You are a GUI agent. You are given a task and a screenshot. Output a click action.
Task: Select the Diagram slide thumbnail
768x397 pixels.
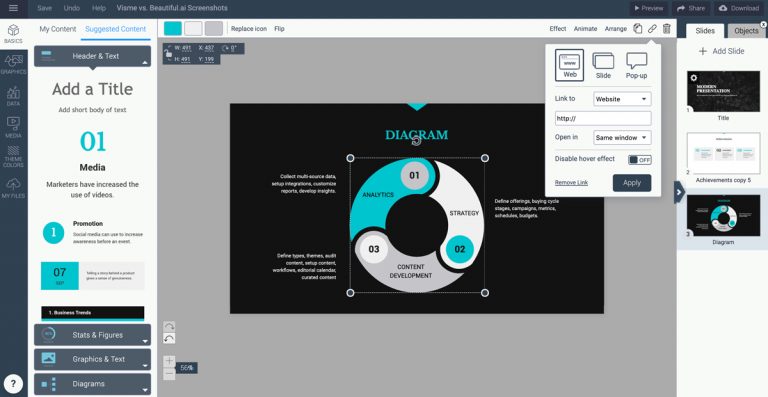(x=723, y=215)
